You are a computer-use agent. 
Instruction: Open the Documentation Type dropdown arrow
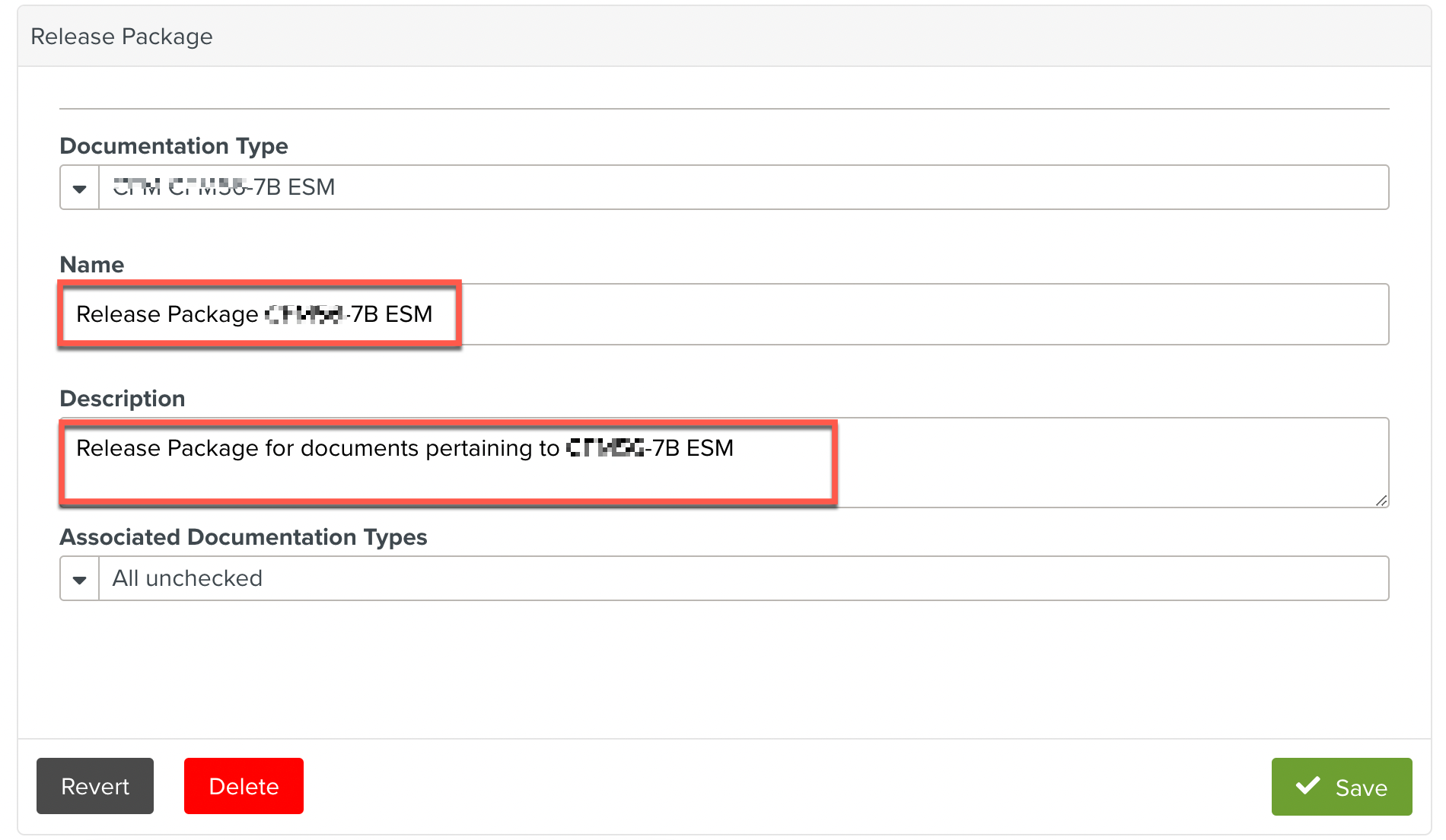(x=79, y=188)
